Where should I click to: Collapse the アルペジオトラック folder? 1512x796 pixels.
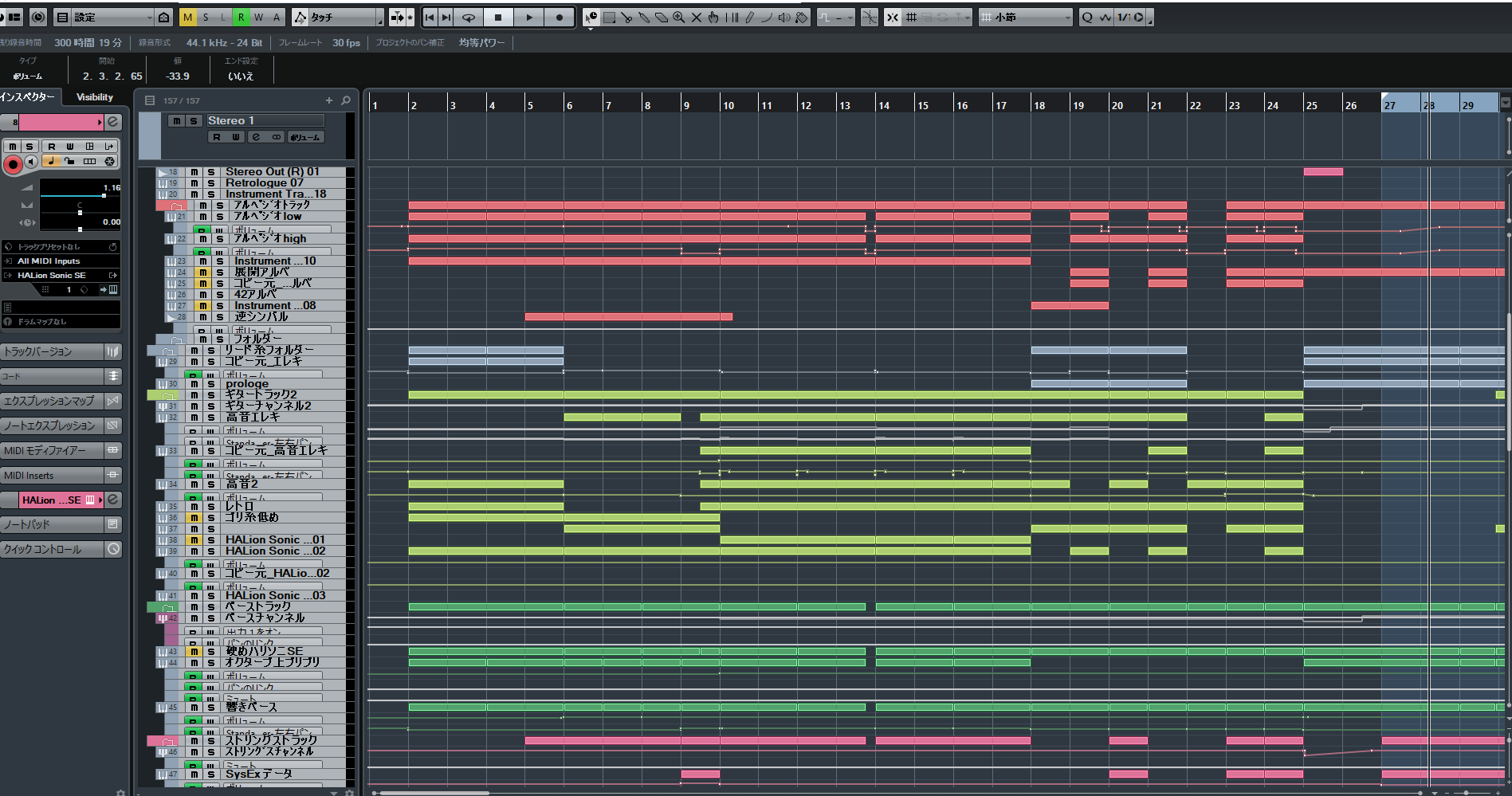click(177, 206)
